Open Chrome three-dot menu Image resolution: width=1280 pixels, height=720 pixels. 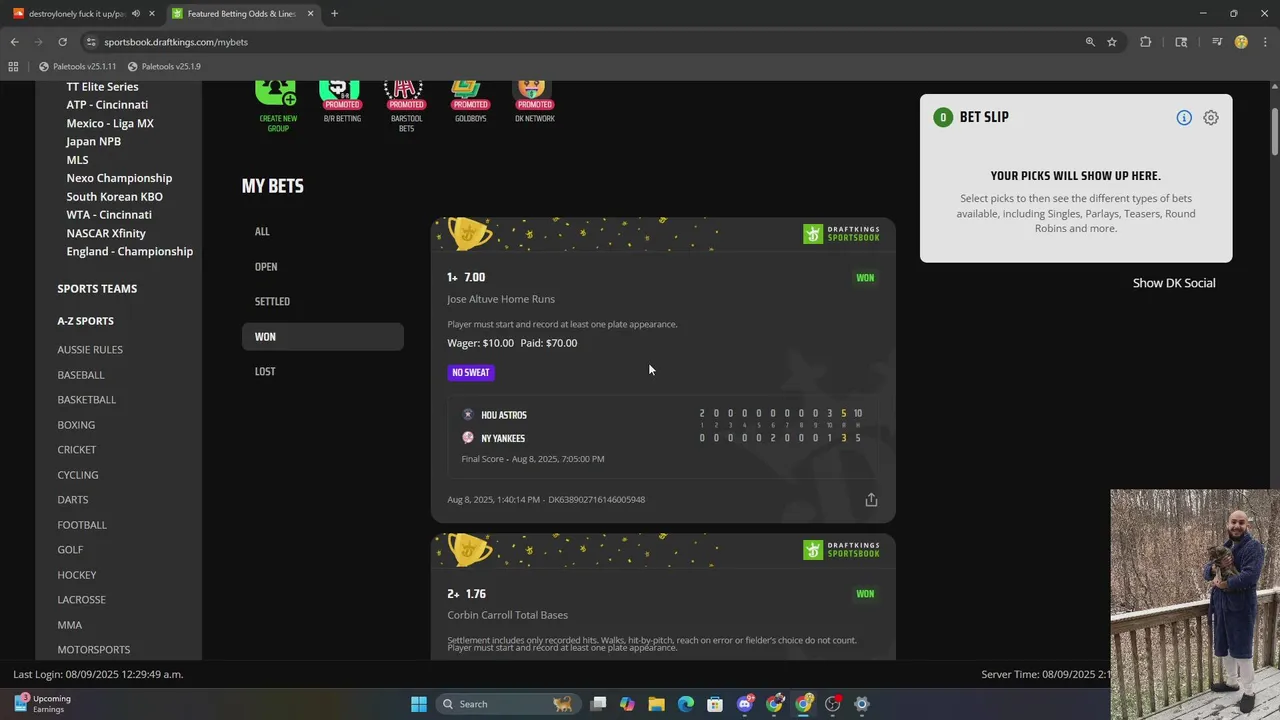pyautogui.click(x=1264, y=42)
